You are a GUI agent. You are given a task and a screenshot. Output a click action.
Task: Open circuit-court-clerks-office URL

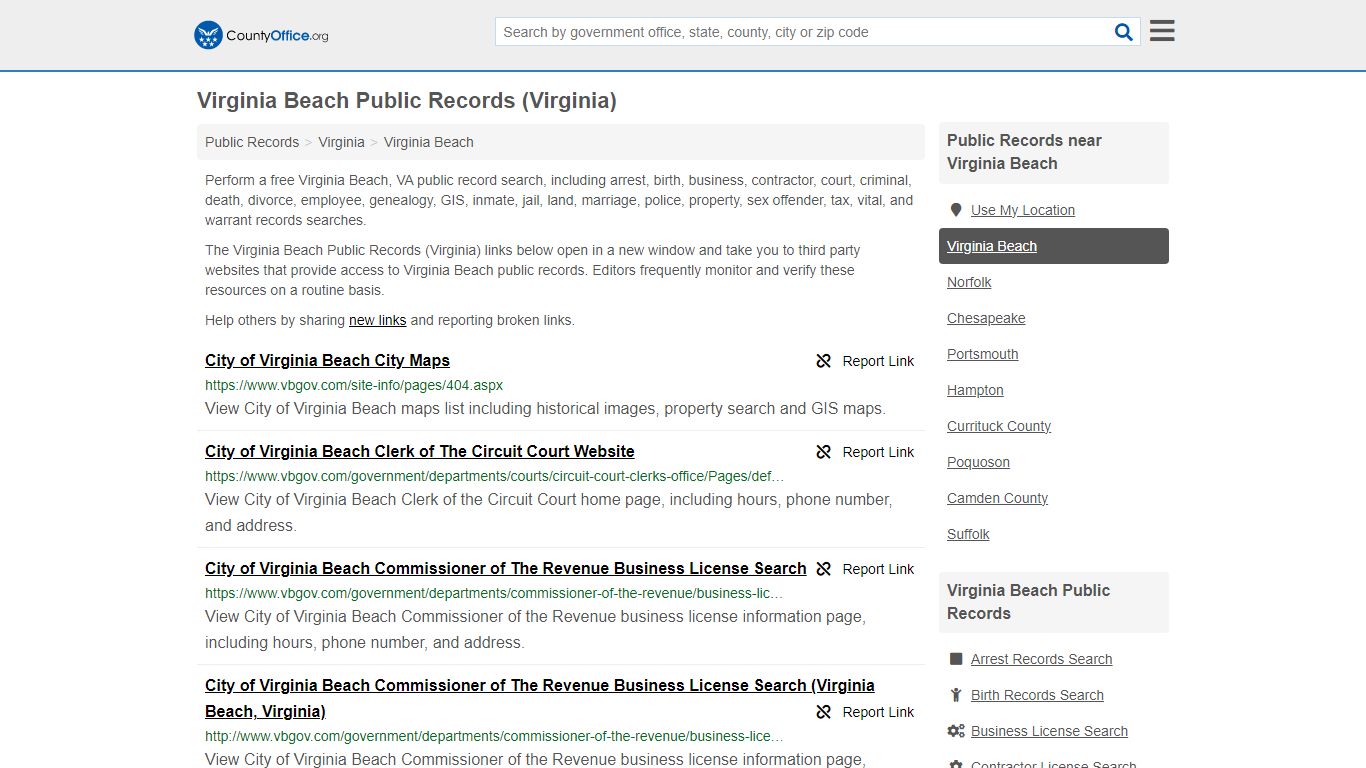tap(495, 476)
